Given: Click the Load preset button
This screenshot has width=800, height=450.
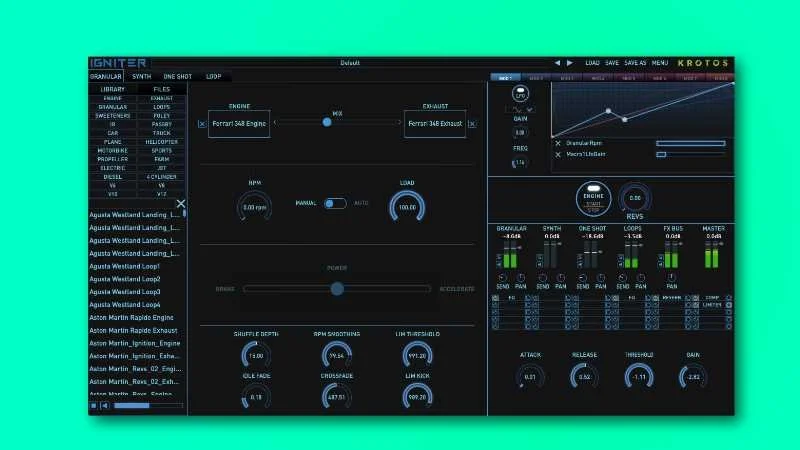Looking at the screenshot, I should (592, 63).
